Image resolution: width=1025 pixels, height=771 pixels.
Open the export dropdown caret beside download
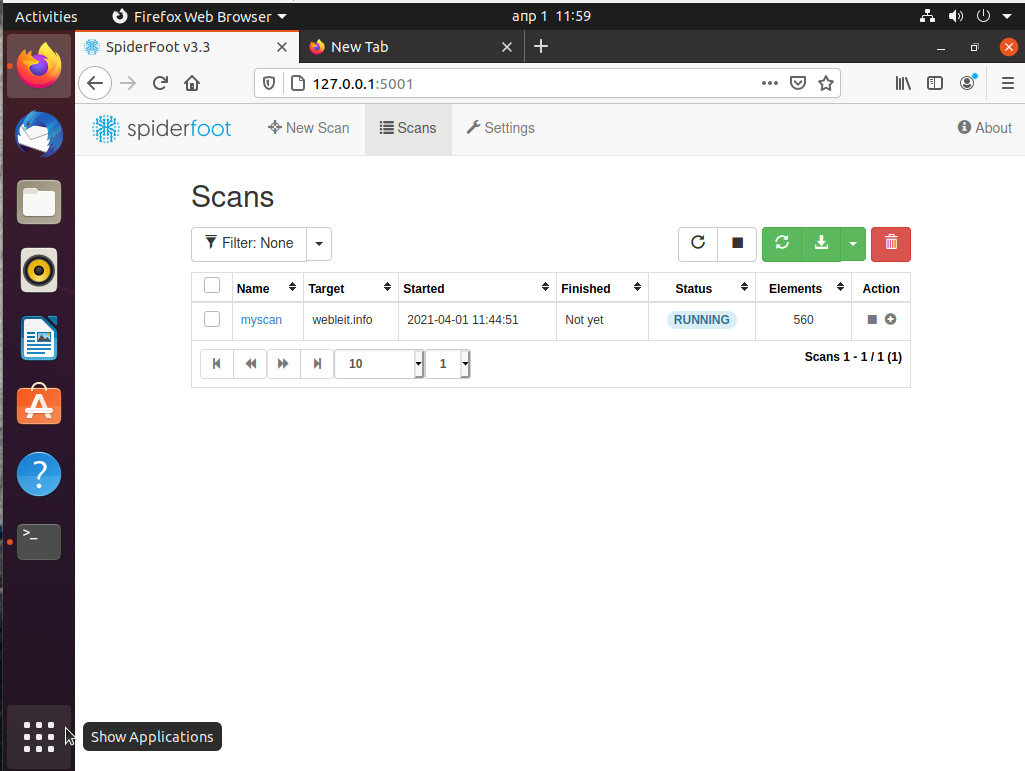coord(852,244)
